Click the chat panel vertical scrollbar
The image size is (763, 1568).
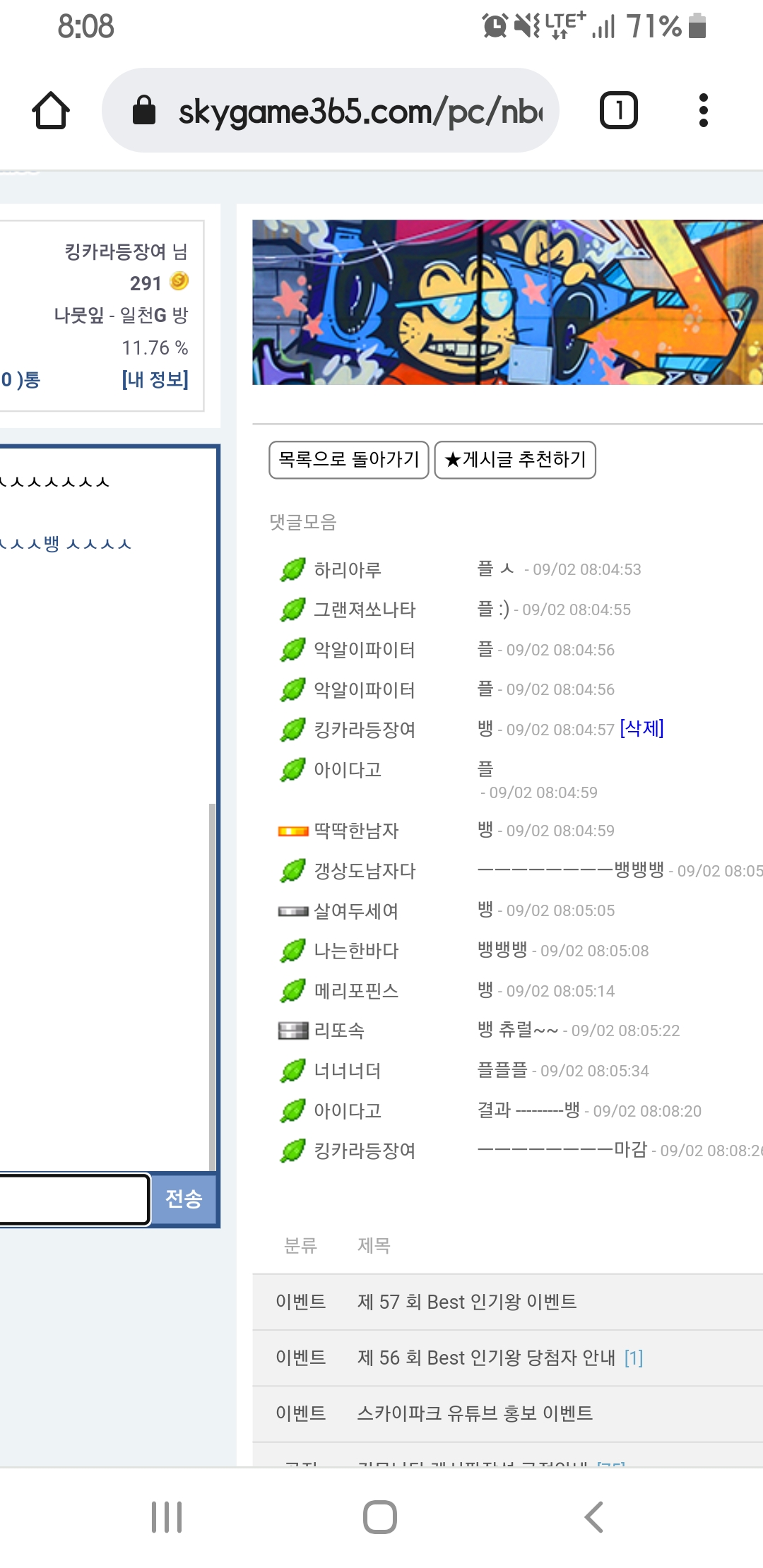coord(212,987)
